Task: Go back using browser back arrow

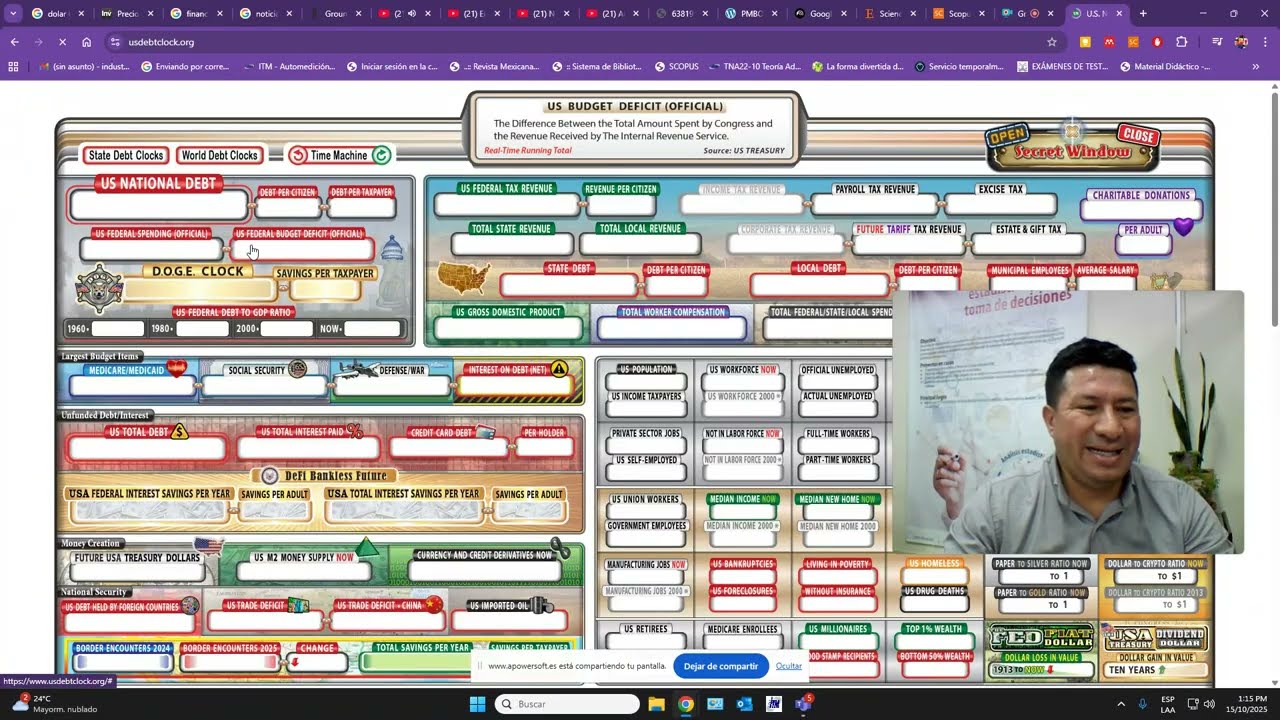Action: pyautogui.click(x=14, y=42)
